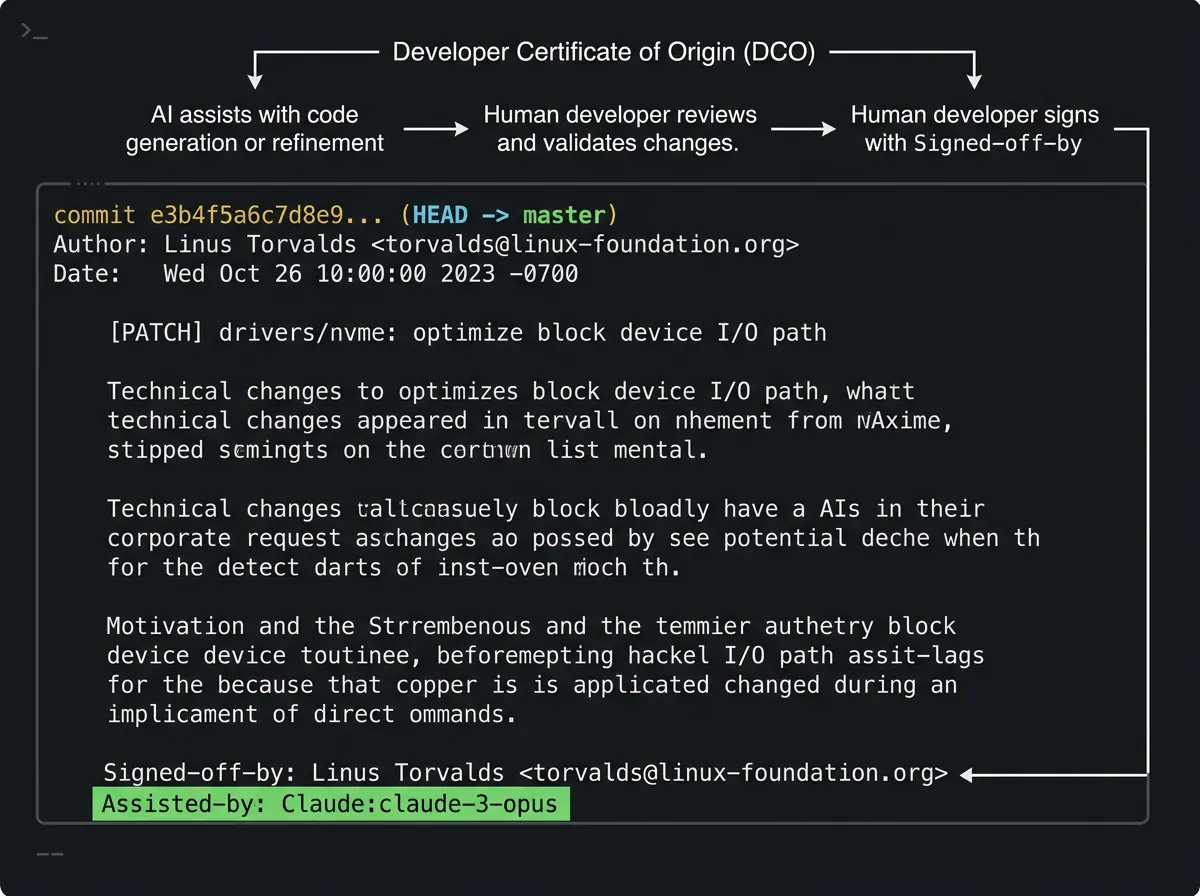Expand the master branch label
Image resolution: width=1200 pixels, height=896 pixels.
tap(565, 214)
